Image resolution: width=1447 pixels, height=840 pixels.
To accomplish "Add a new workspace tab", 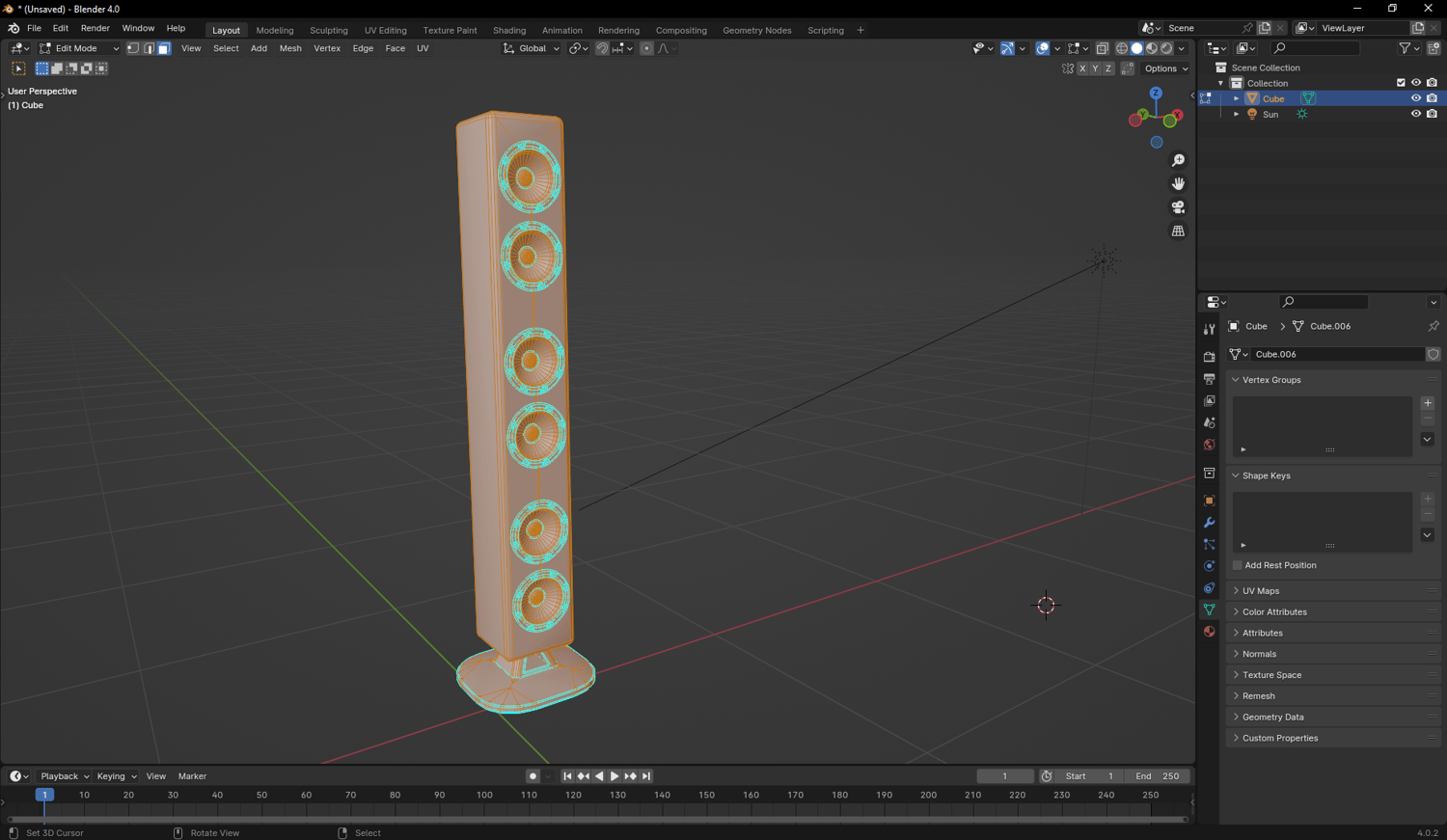I will 860,30.
